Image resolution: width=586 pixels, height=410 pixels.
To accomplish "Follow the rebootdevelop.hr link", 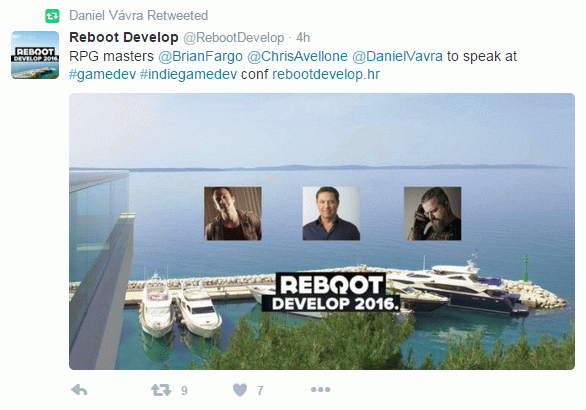I will (326, 74).
